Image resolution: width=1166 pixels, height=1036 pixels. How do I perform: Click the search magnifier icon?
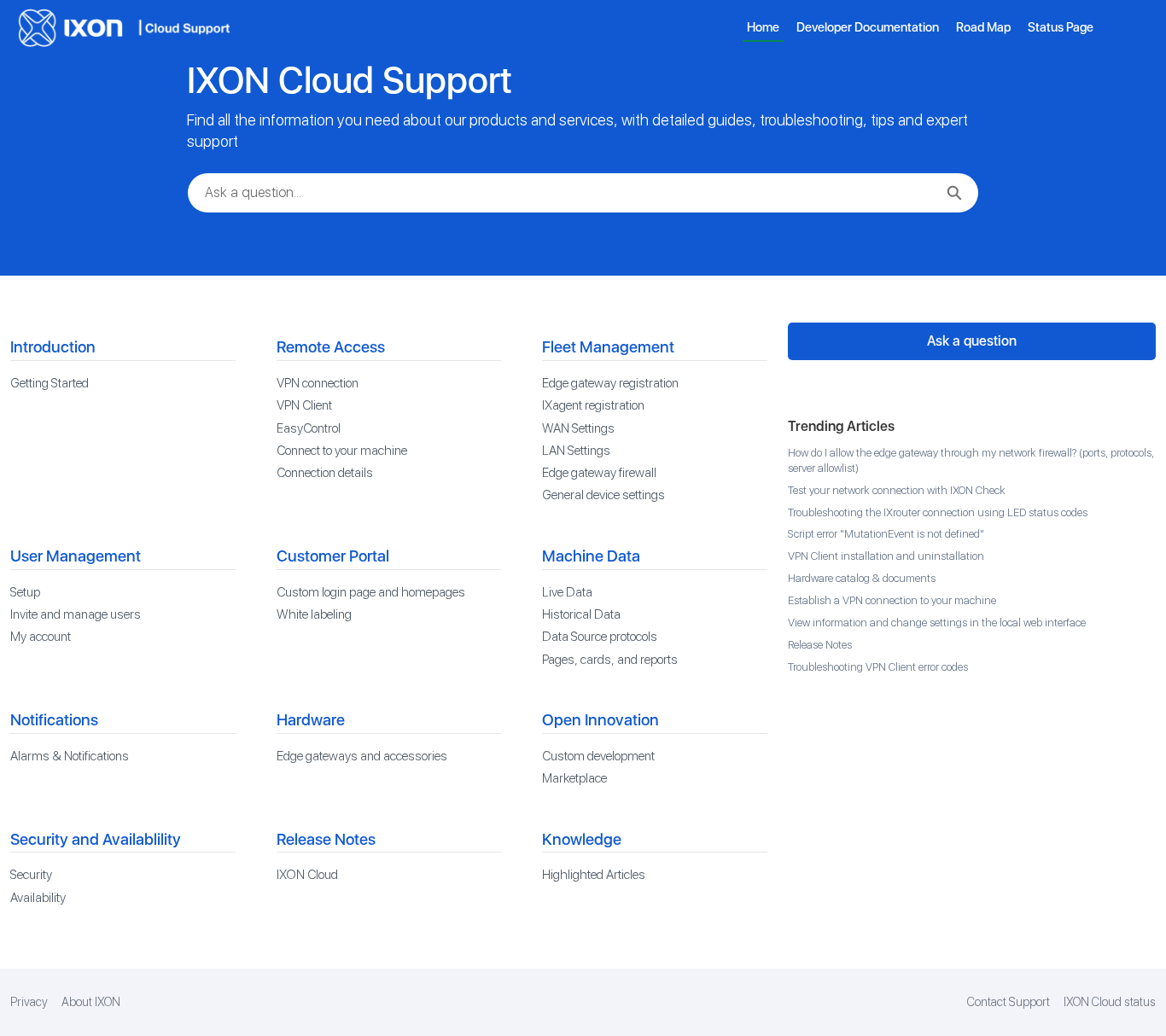click(954, 193)
